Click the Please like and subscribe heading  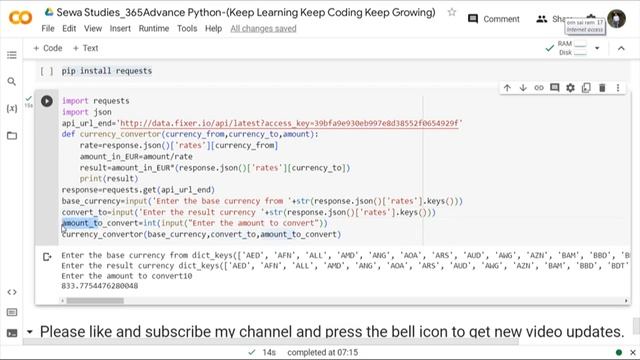(332, 332)
